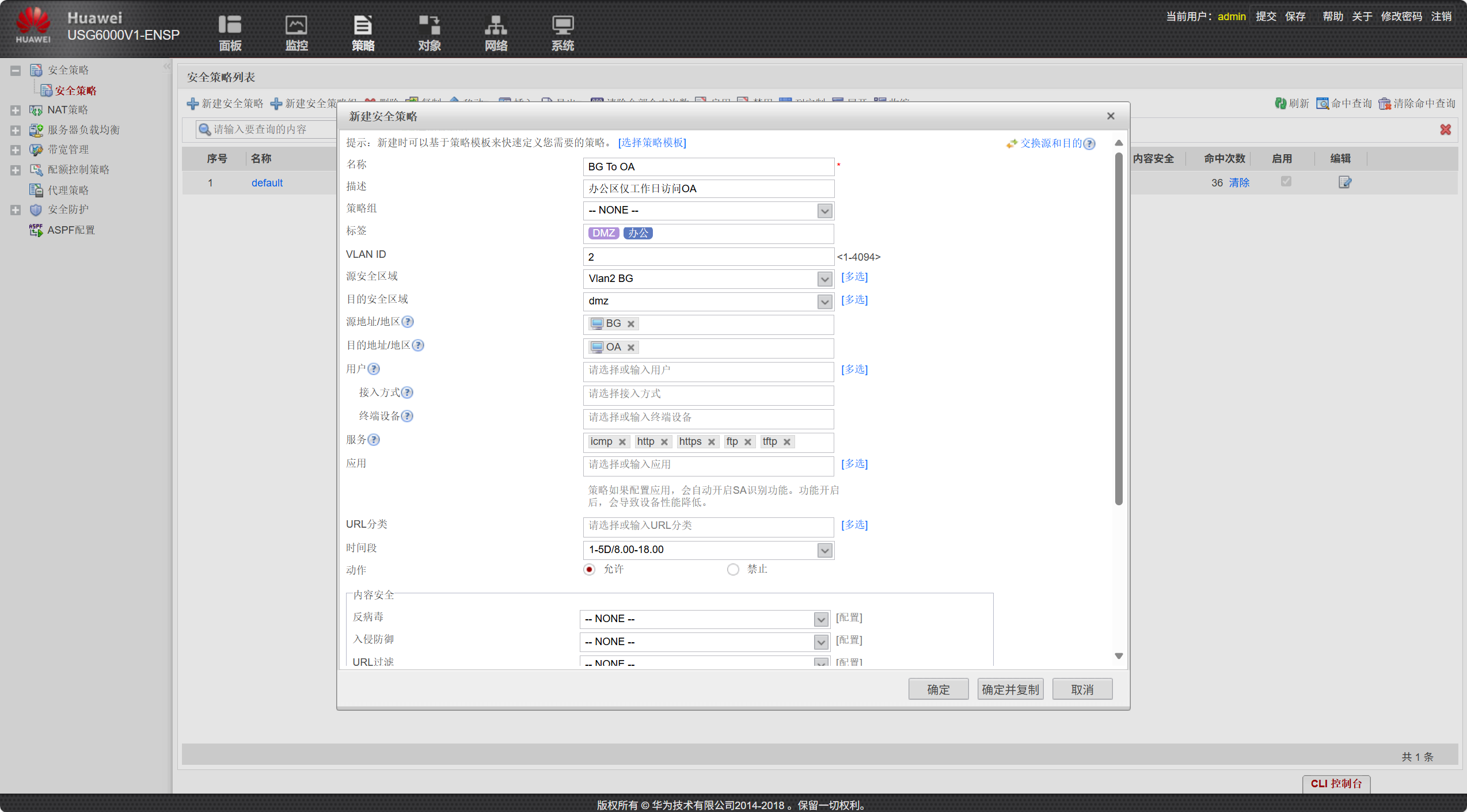Click the 办公 label tag
This screenshot has width=1467, height=812.
[x=638, y=233]
